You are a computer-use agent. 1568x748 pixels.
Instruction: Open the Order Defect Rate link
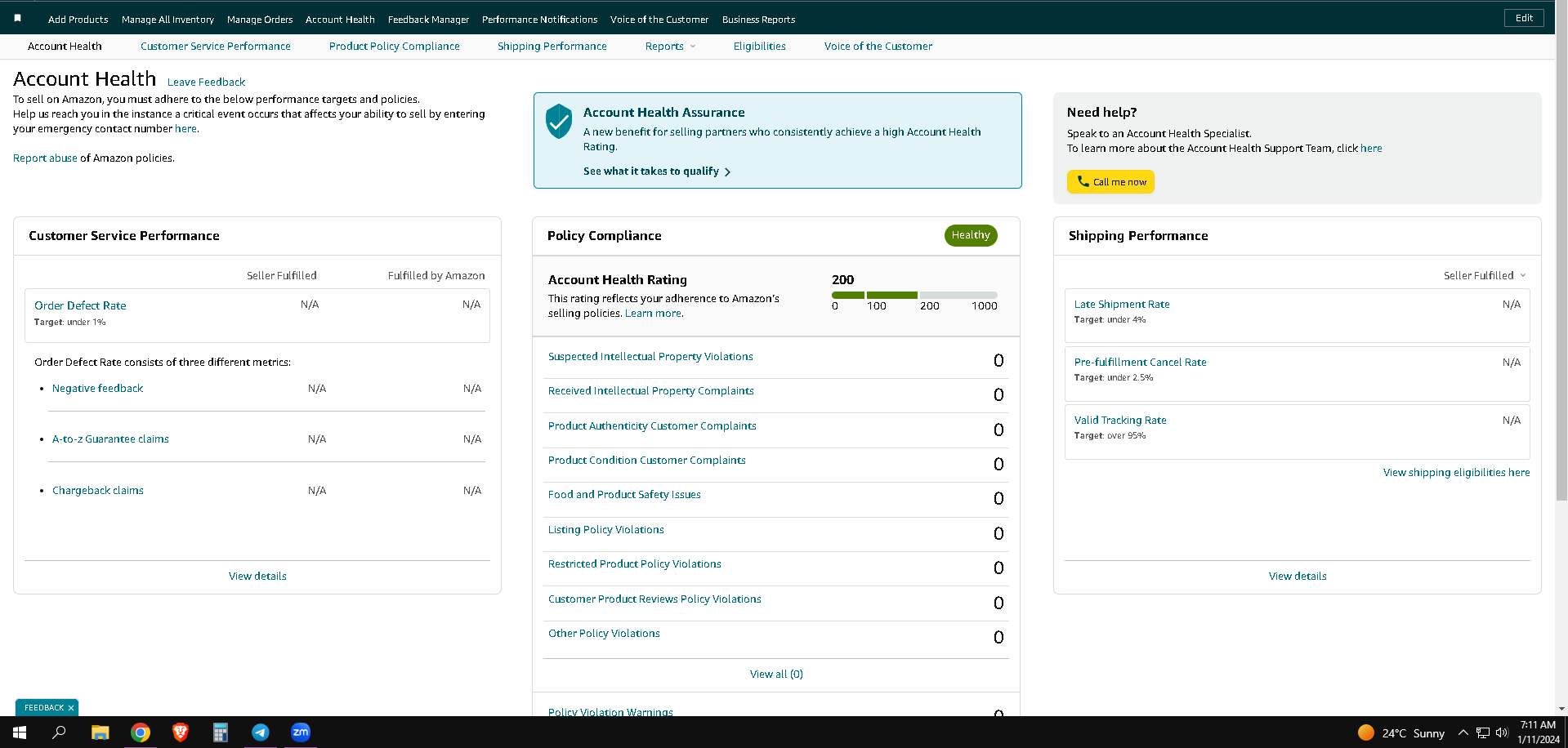click(80, 305)
